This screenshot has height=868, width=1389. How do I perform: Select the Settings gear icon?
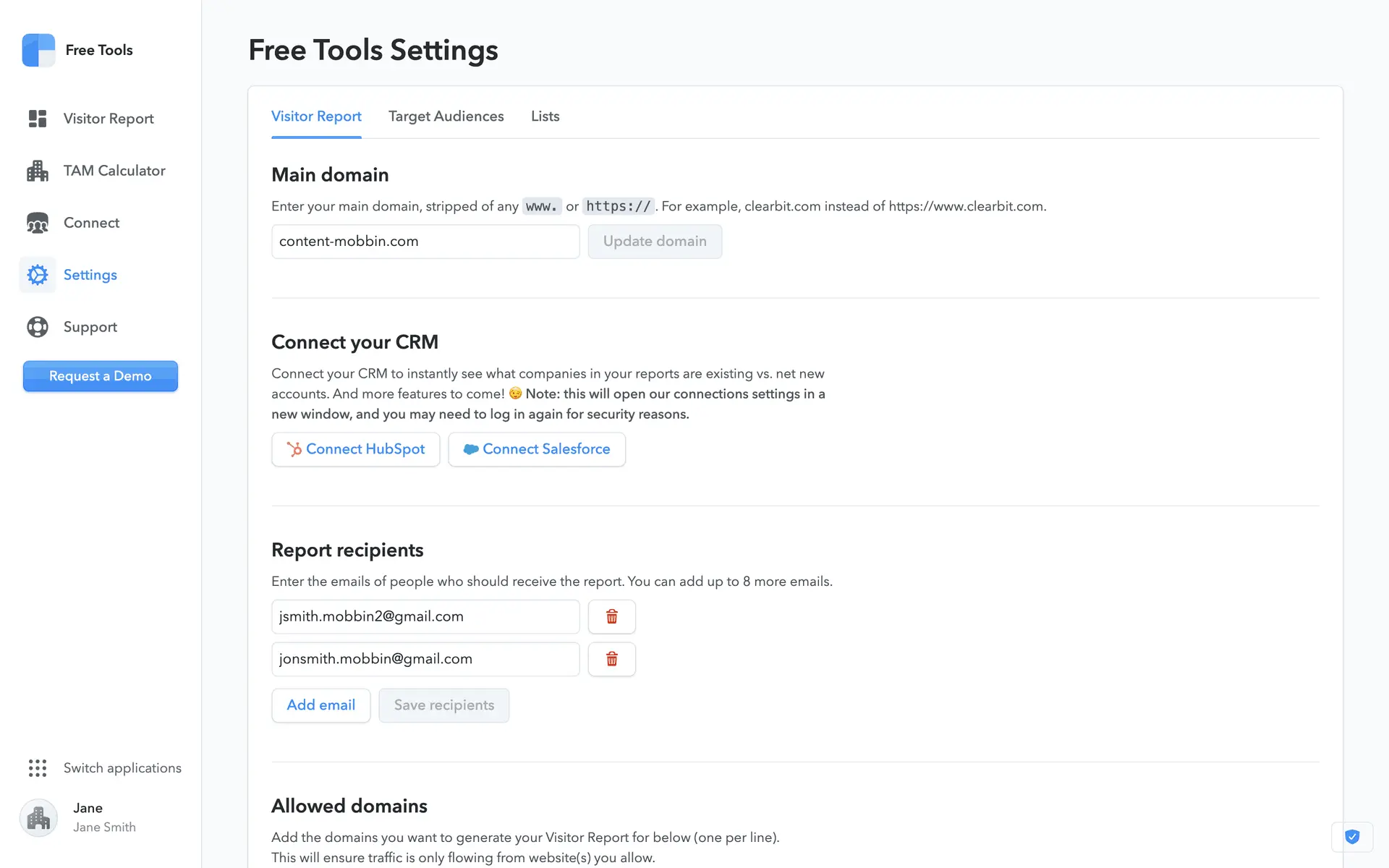point(38,275)
